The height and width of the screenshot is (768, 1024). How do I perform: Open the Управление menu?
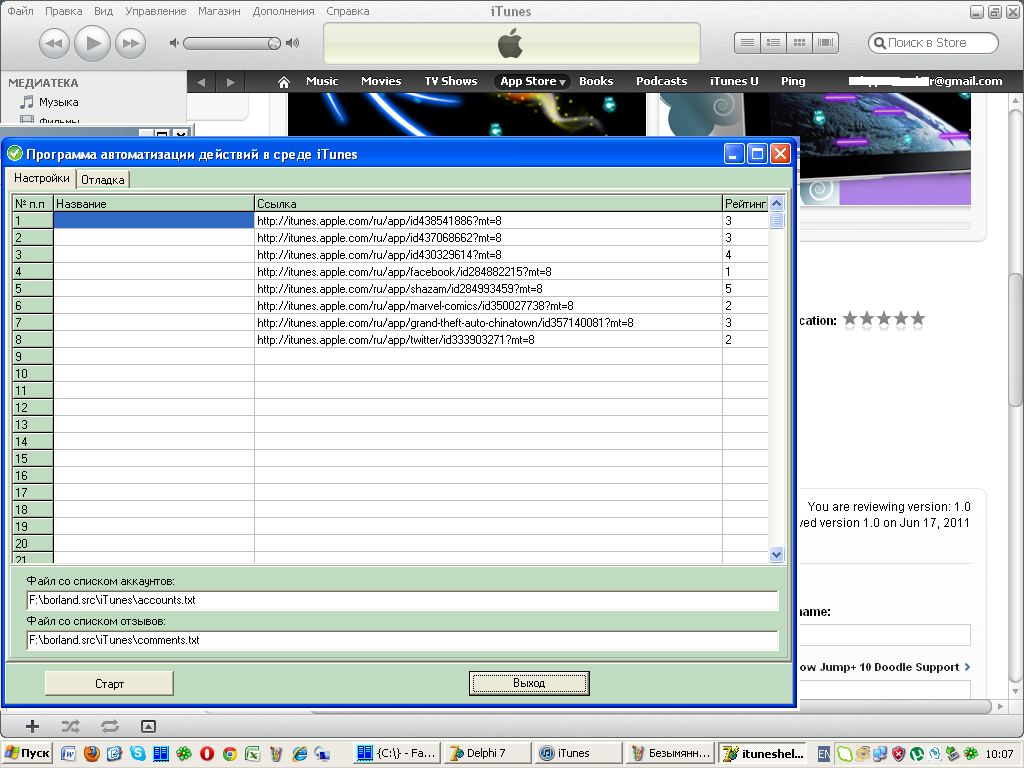pos(155,11)
